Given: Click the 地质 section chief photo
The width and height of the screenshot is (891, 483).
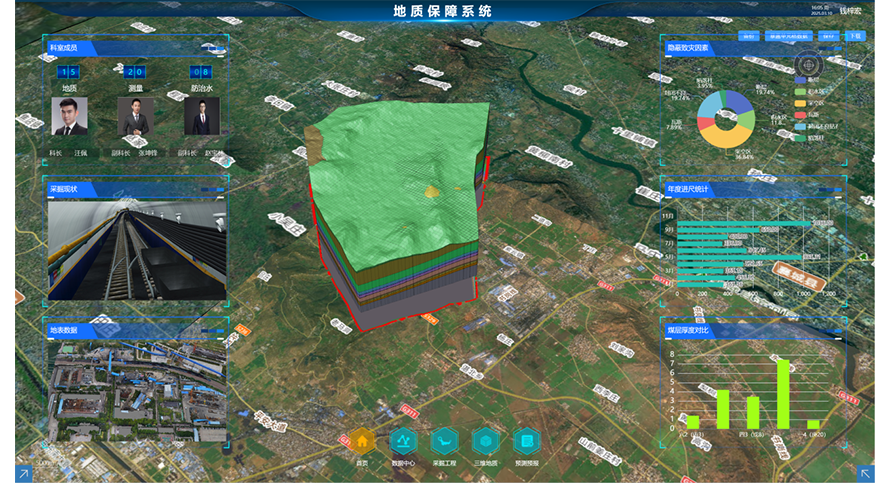Looking at the screenshot, I should [x=69, y=116].
